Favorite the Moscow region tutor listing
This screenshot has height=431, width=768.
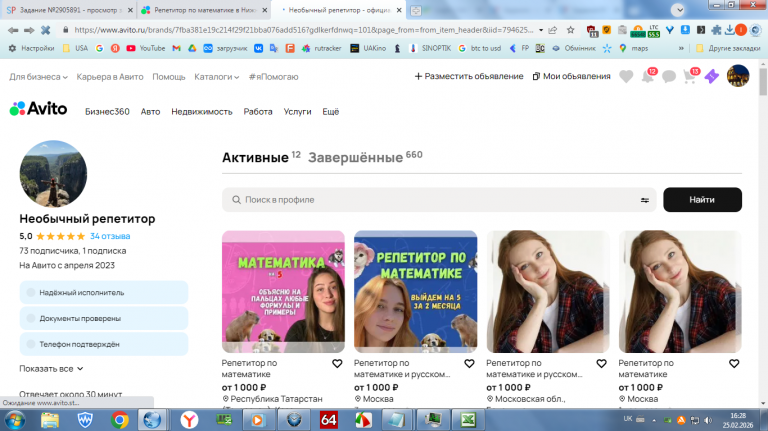click(x=601, y=363)
